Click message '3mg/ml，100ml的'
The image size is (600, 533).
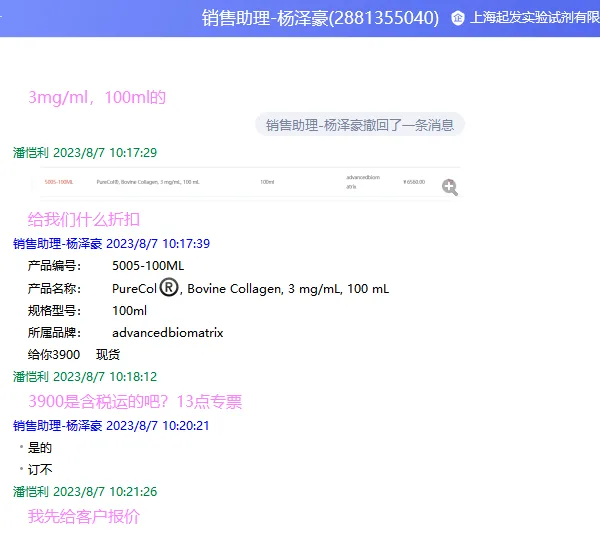tap(97, 97)
